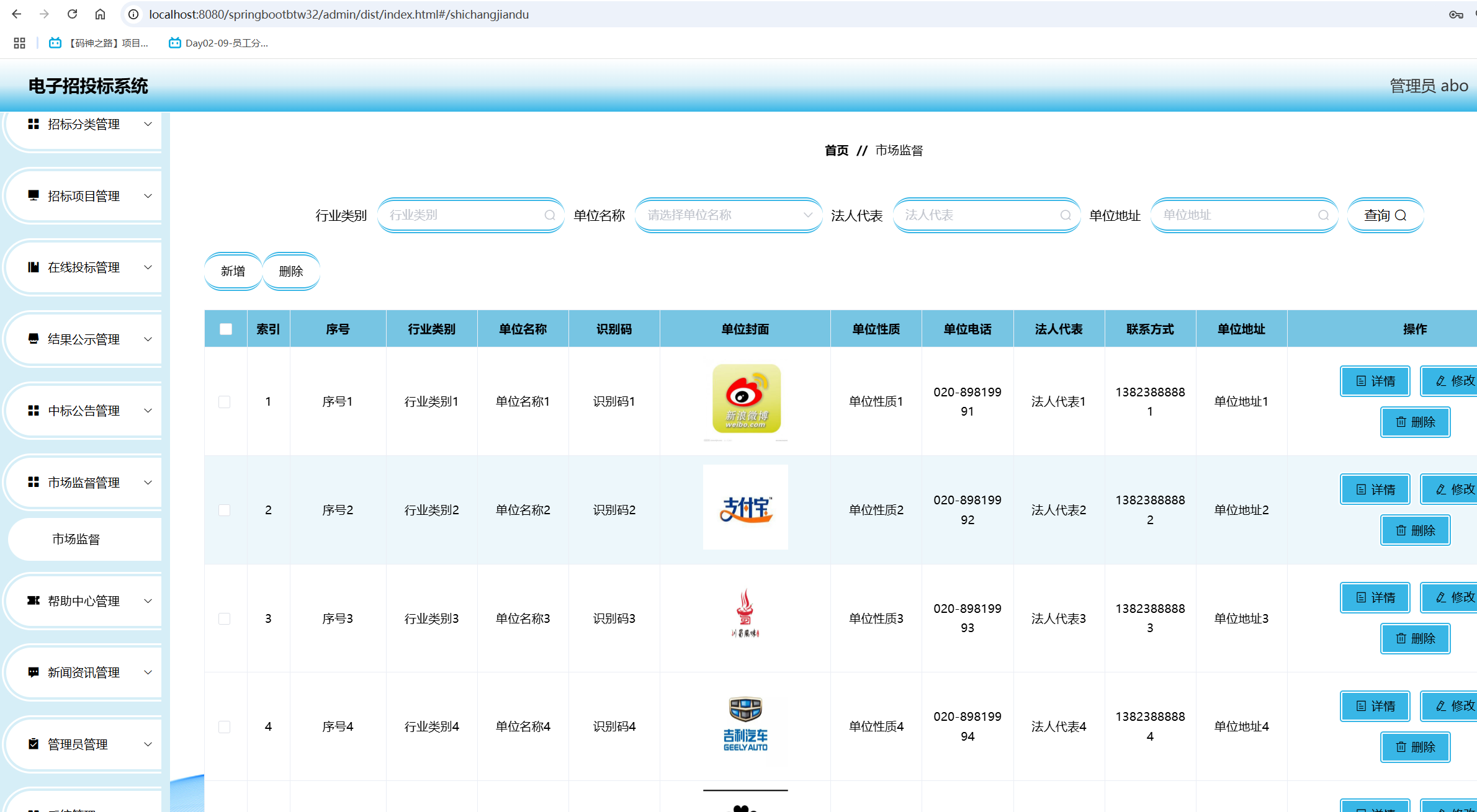The width and height of the screenshot is (1477, 812).
Task: Focus the 单位地址 search input
Action: point(1244,215)
